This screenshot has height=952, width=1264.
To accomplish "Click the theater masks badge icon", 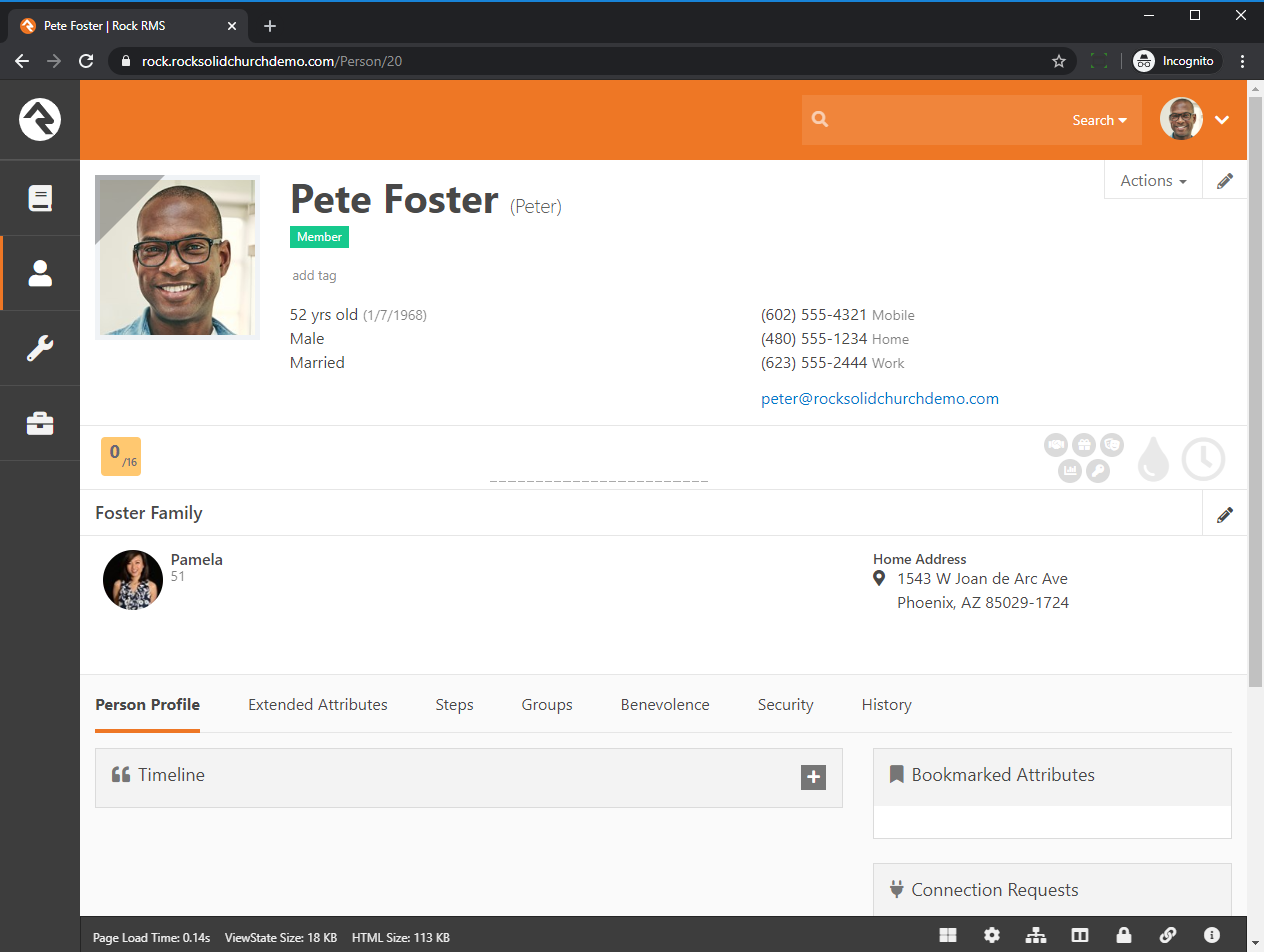I will [1112, 445].
